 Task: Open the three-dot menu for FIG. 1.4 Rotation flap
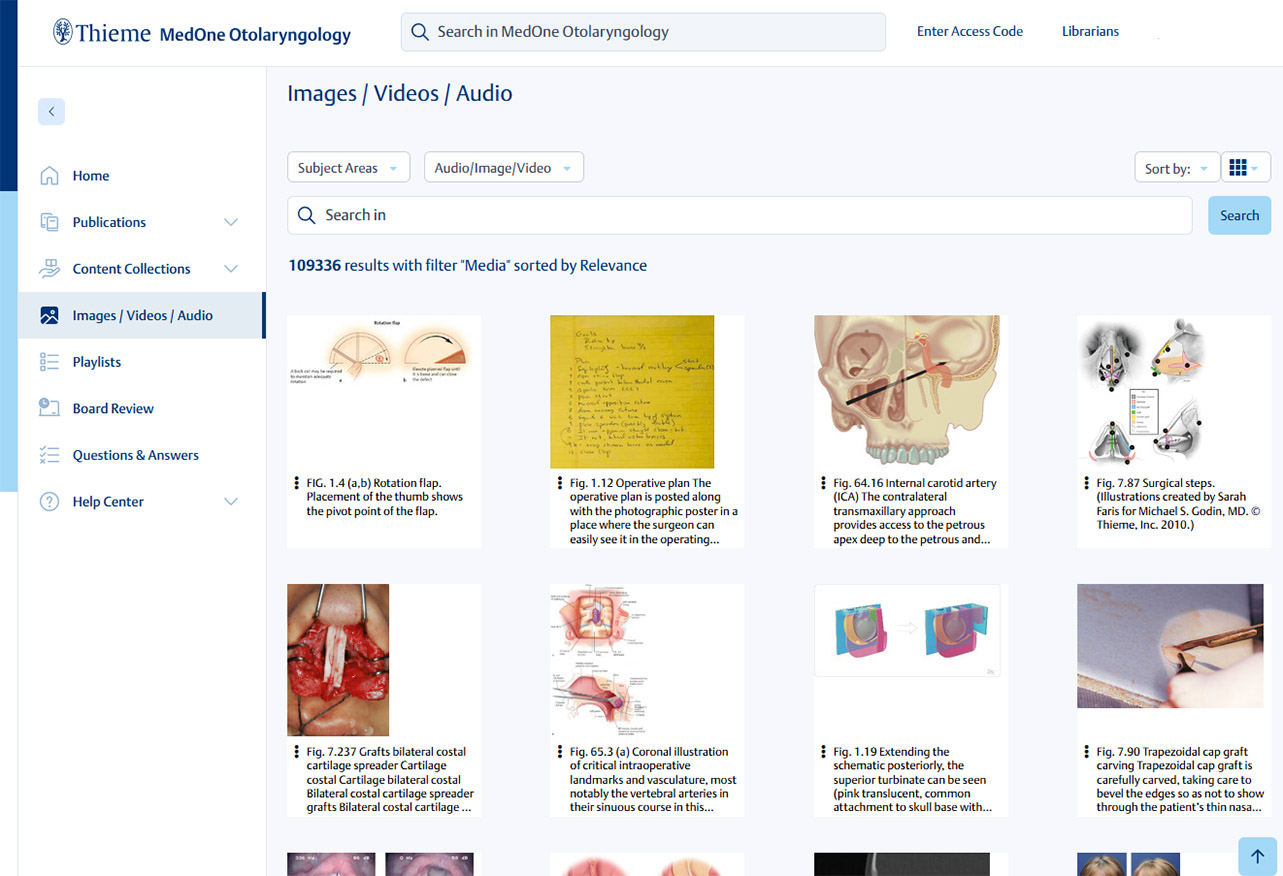point(297,483)
